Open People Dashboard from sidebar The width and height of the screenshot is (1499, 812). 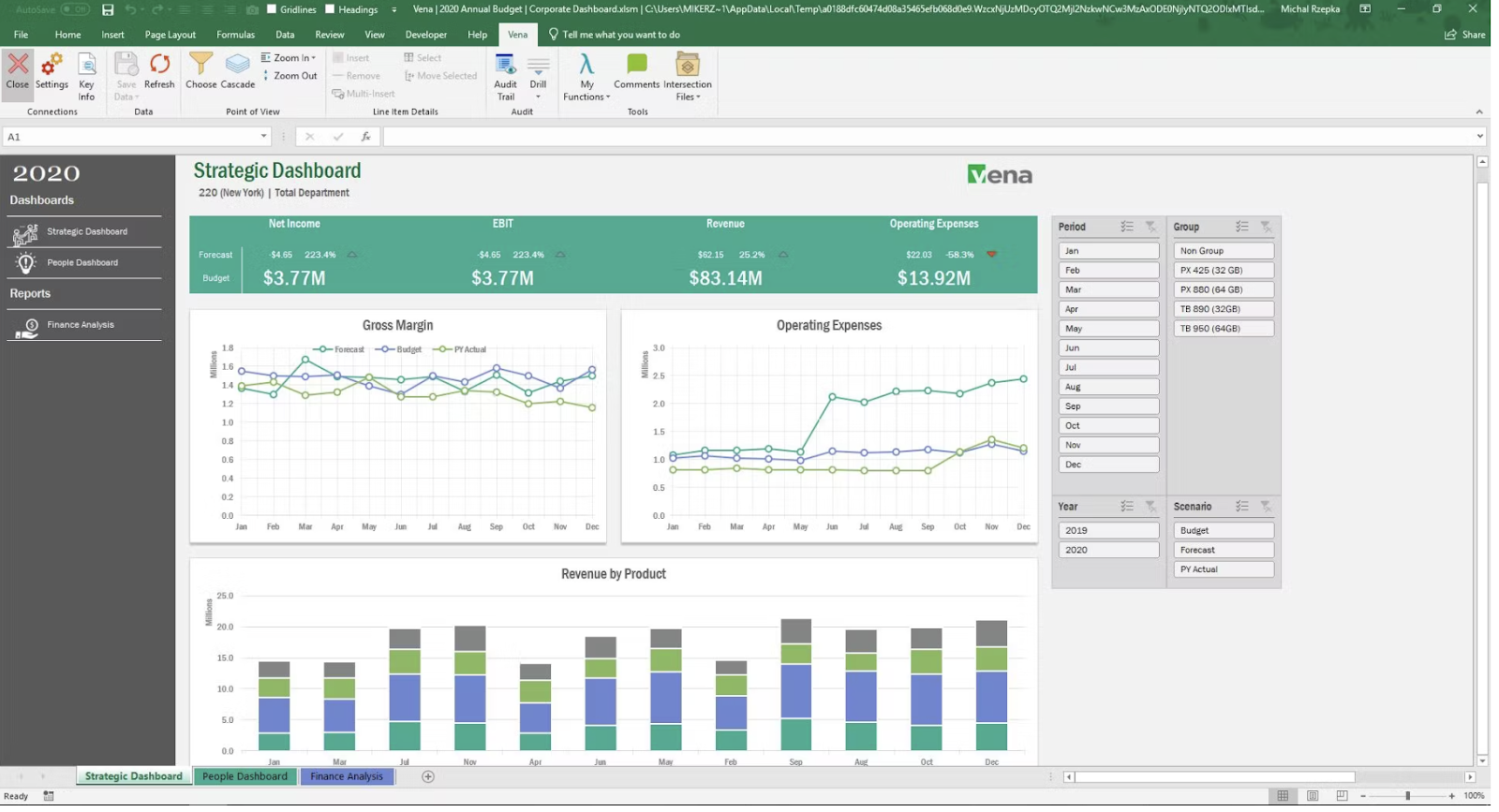[84, 262]
